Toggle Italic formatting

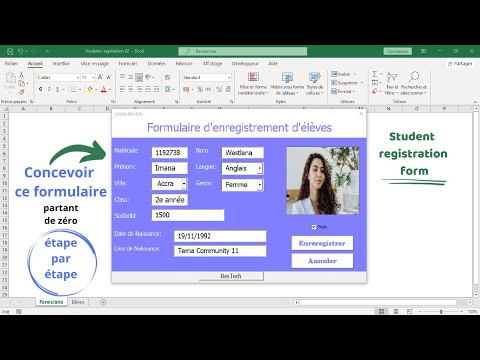(x=49, y=89)
